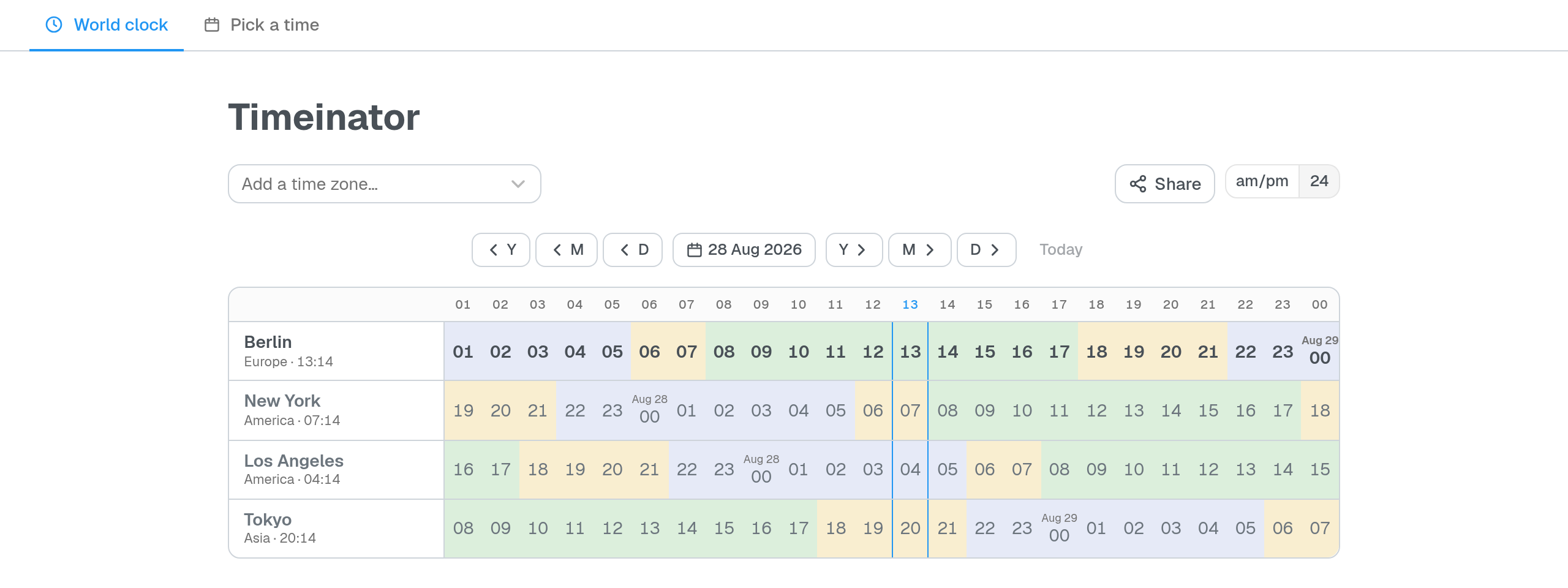Click Los Angeles hour 16 cell

click(463, 470)
